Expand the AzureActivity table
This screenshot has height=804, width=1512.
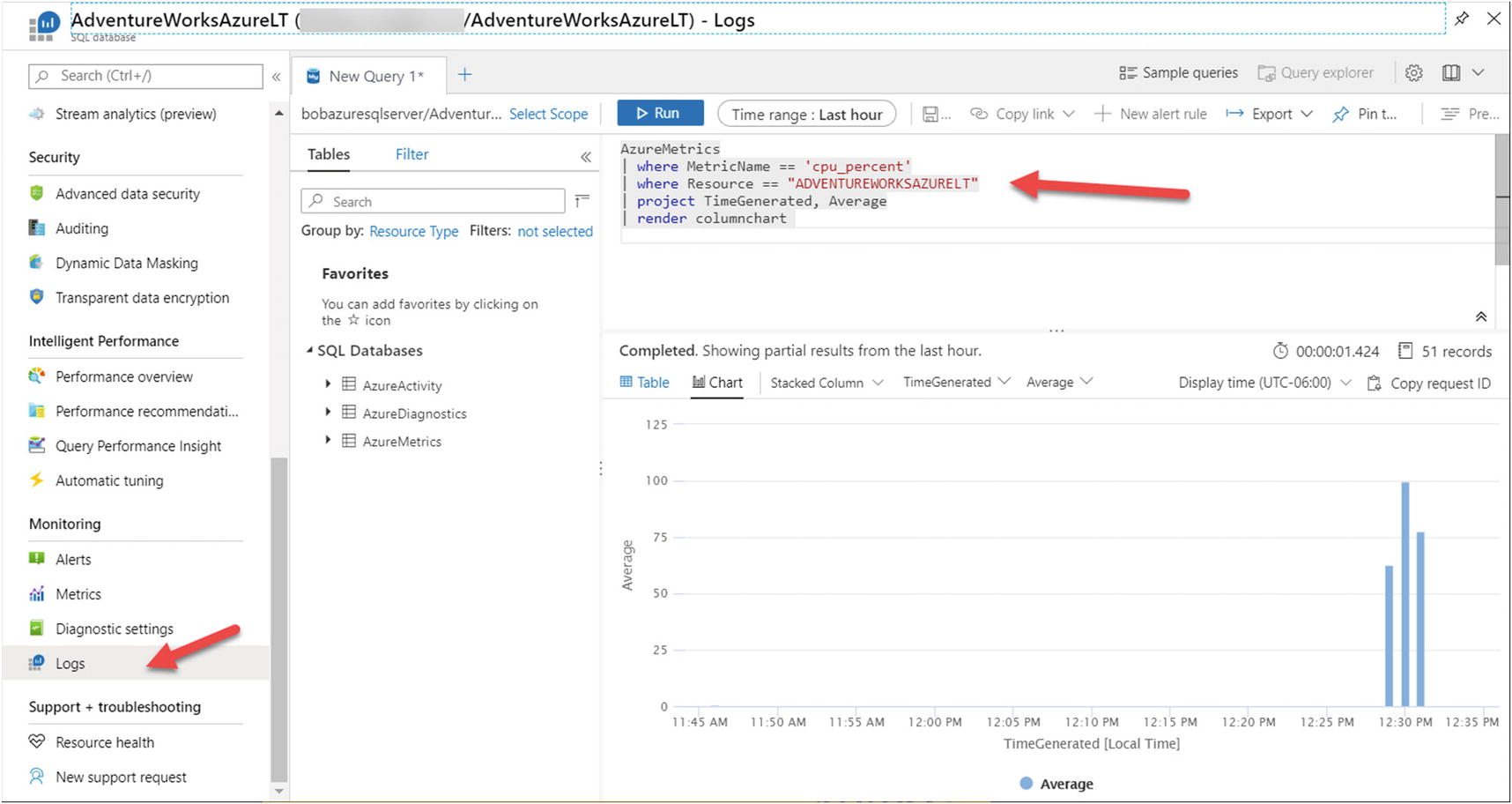coord(328,384)
